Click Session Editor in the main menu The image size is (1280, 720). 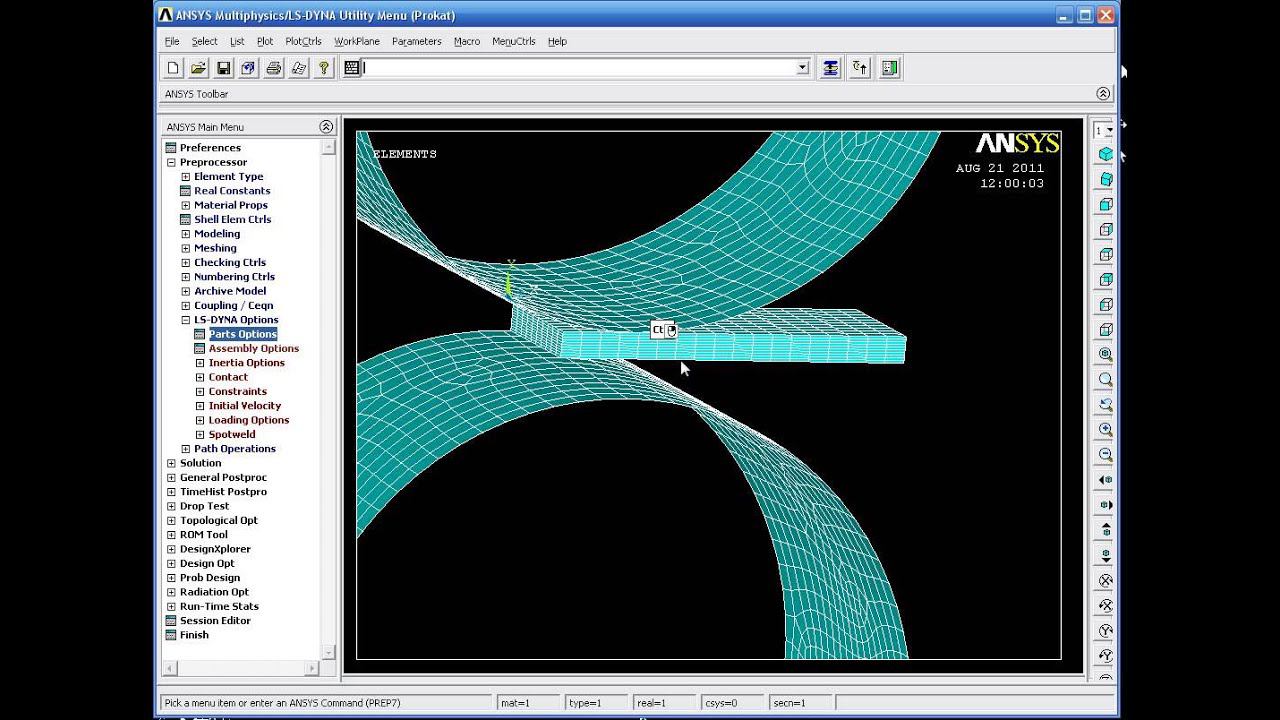[215, 621]
